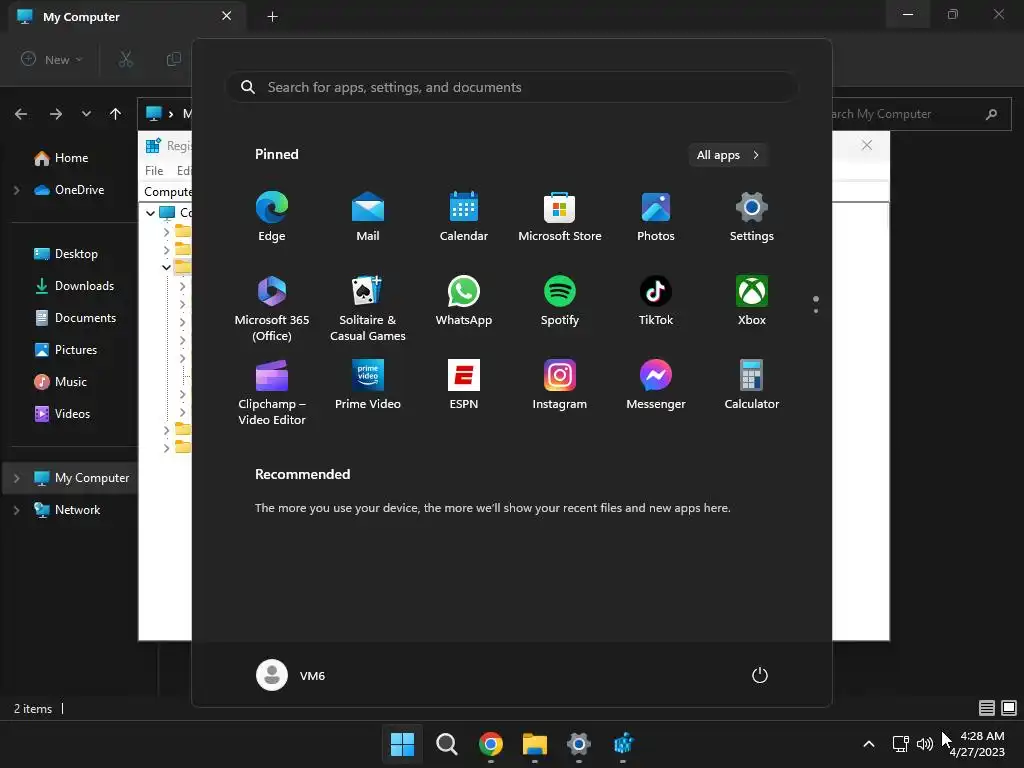
Task: Open recent locations dropdown in Explorer
Action: (86, 114)
